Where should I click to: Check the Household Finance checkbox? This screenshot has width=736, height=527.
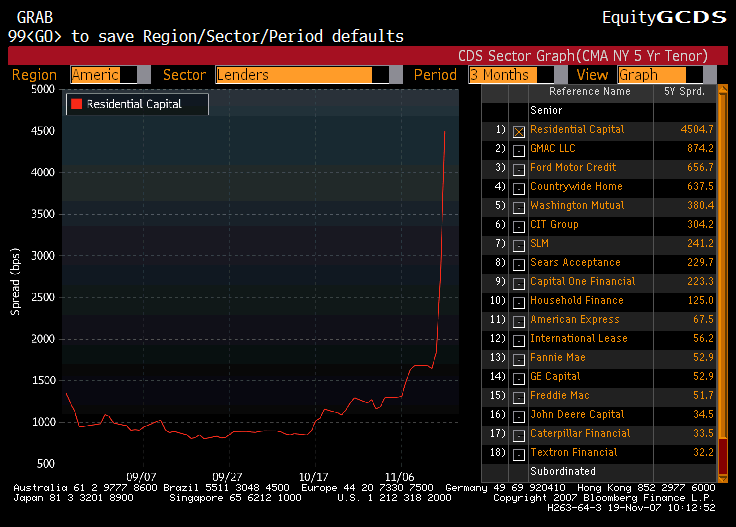coord(519,303)
